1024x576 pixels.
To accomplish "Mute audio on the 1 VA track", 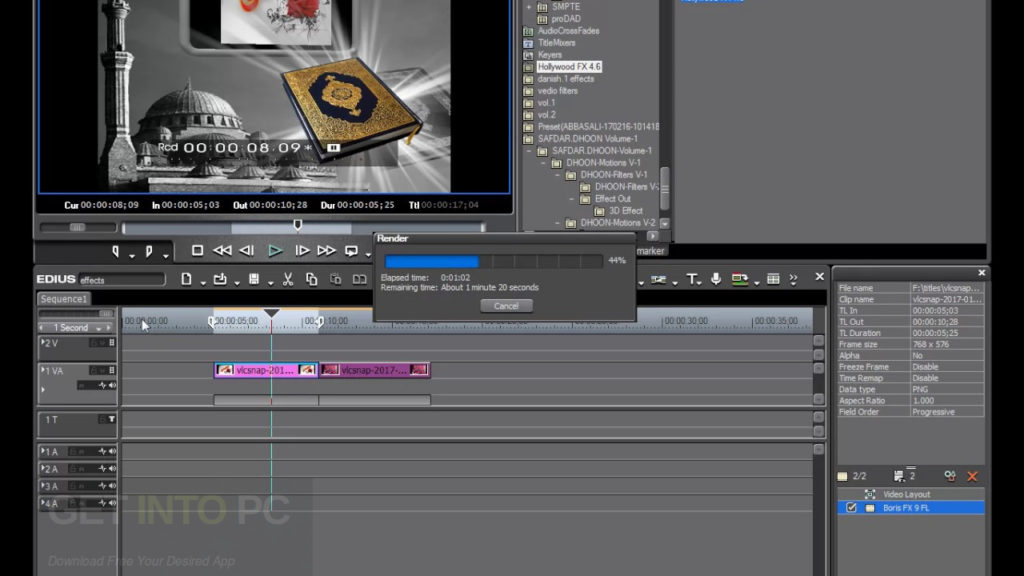I will pyautogui.click(x=112, y=385).
